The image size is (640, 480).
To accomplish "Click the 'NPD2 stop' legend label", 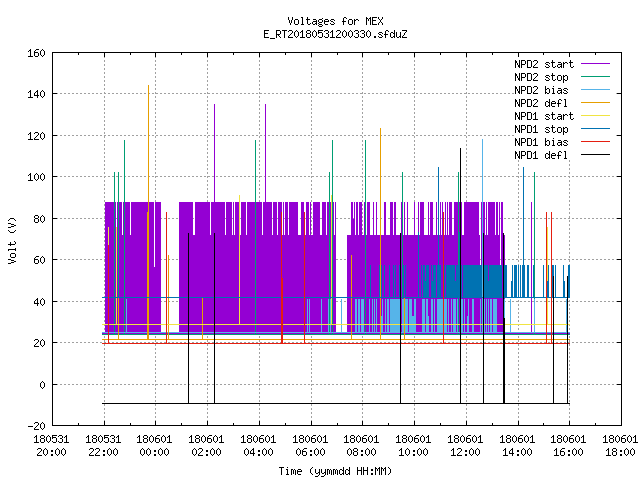I will (541, 77).
